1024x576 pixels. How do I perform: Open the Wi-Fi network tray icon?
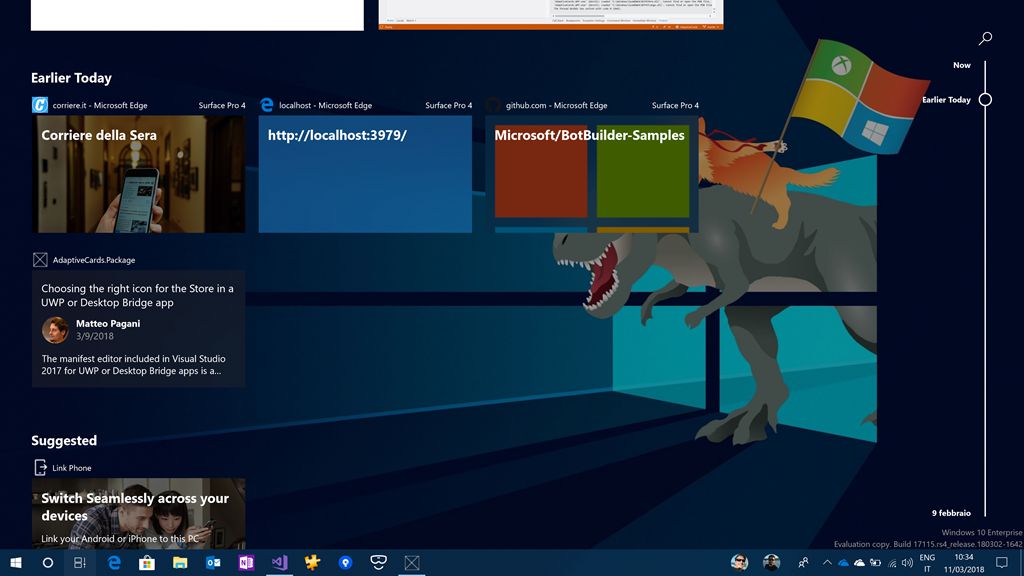coord(892,563)
